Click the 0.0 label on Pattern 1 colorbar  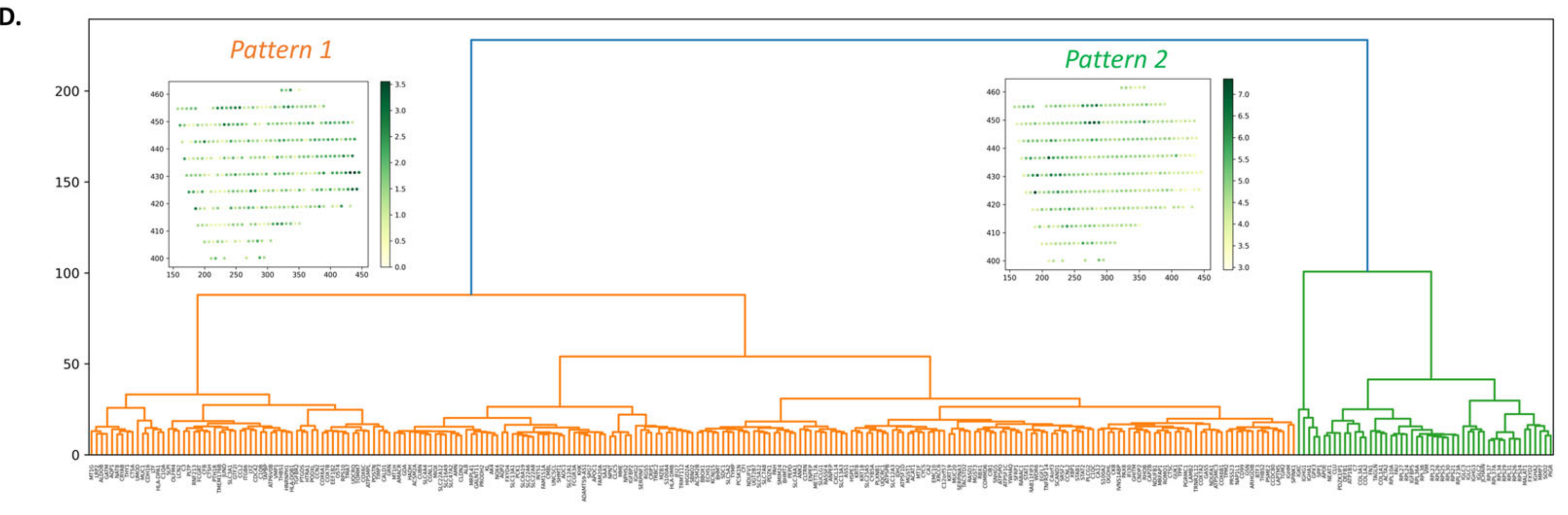[x=400, y=267]
